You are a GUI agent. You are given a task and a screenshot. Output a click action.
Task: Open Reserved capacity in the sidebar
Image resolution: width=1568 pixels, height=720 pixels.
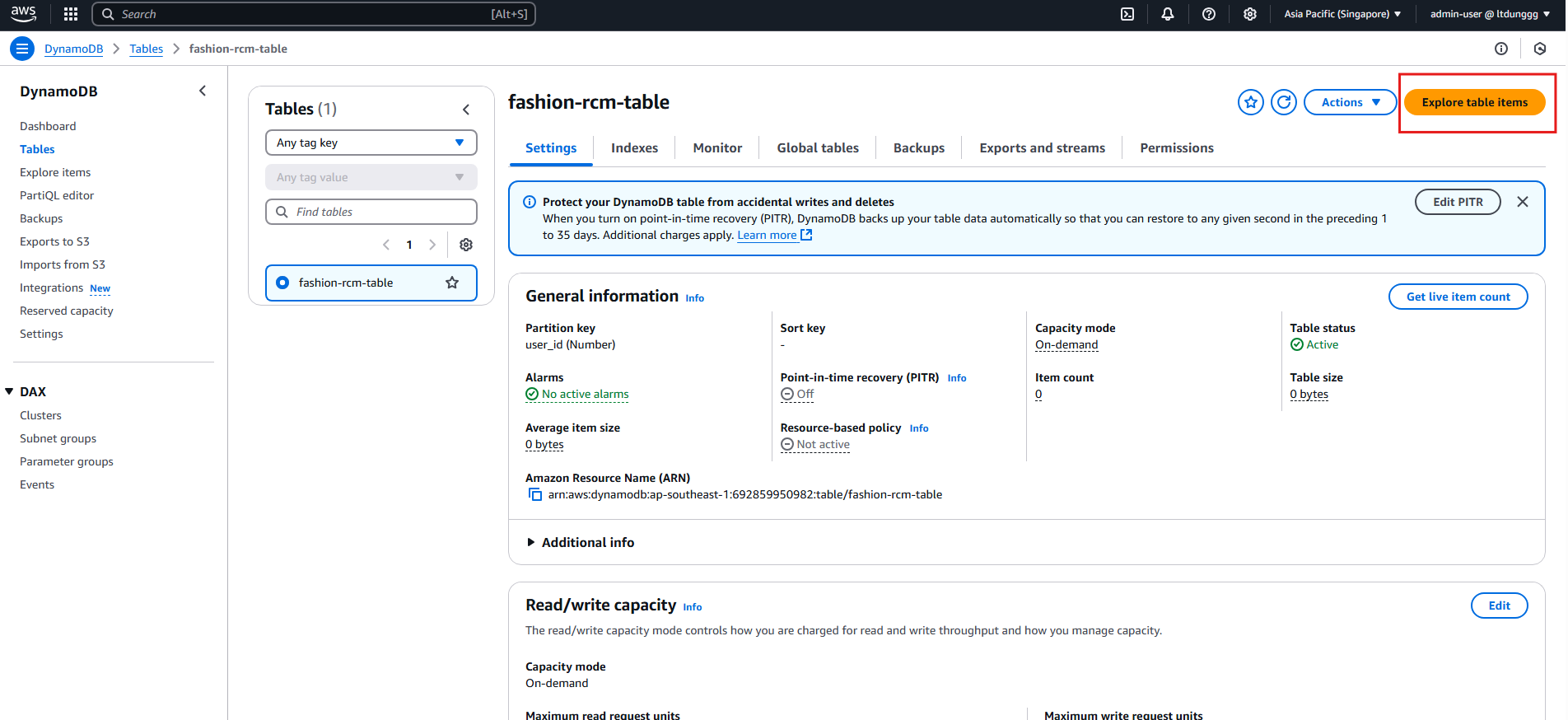(x=67, y=311)
